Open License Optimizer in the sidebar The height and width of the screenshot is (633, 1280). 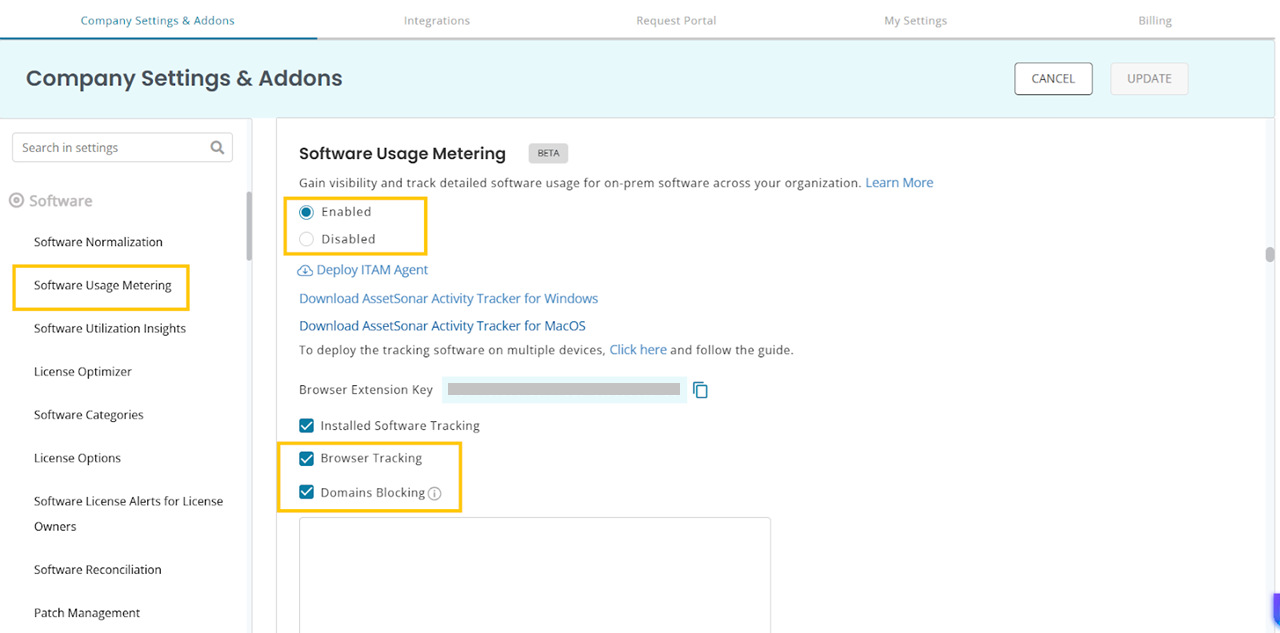[83, 372]
